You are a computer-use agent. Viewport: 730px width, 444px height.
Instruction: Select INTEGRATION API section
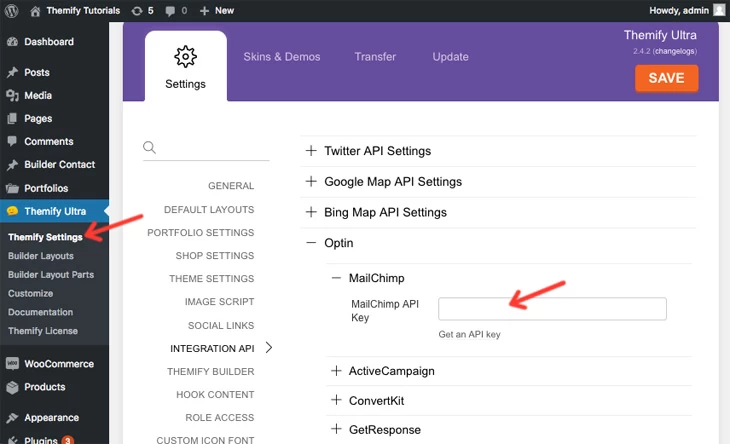pyautogui.click(x=212, y=349)
